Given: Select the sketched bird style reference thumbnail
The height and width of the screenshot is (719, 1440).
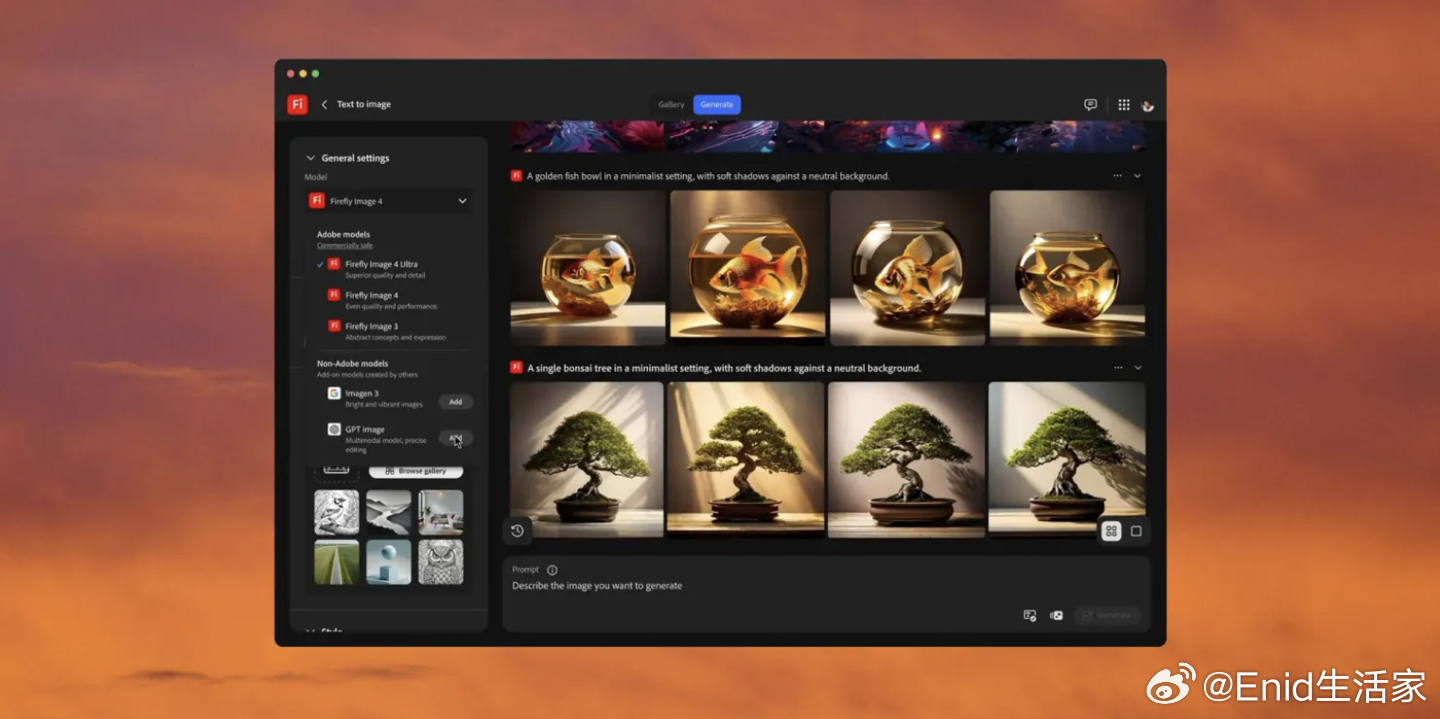Looking at the screenshot, I should point(337,512).
